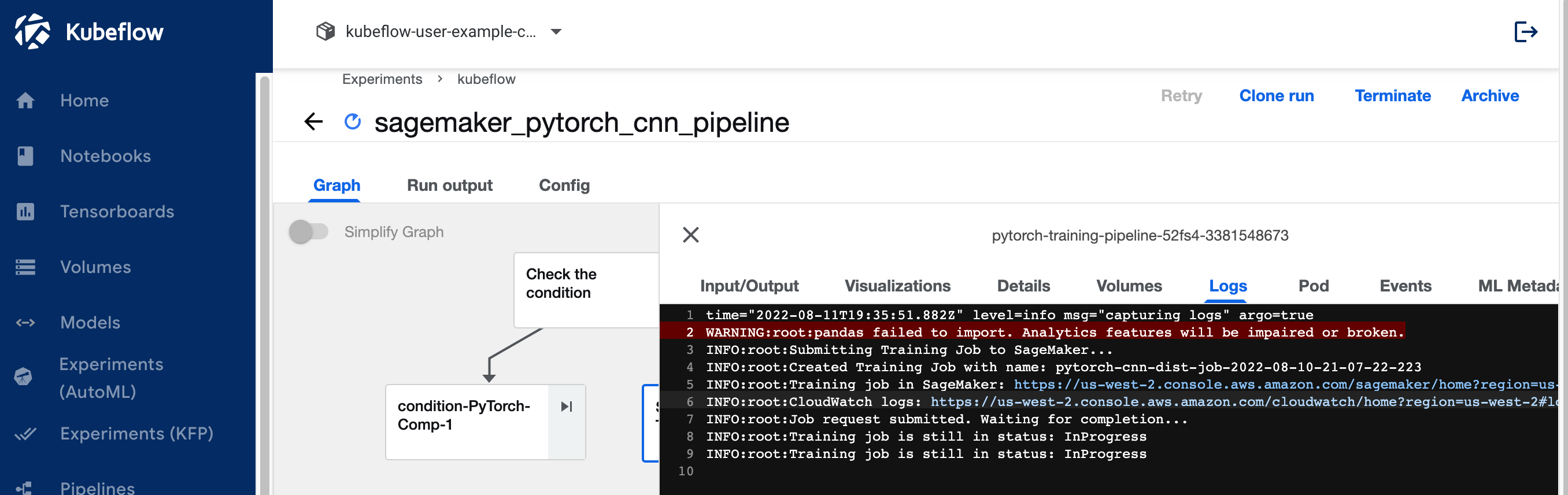Select the Check the condition graph node
This screenshot has width=1568, height=495.
pos(586,290)
